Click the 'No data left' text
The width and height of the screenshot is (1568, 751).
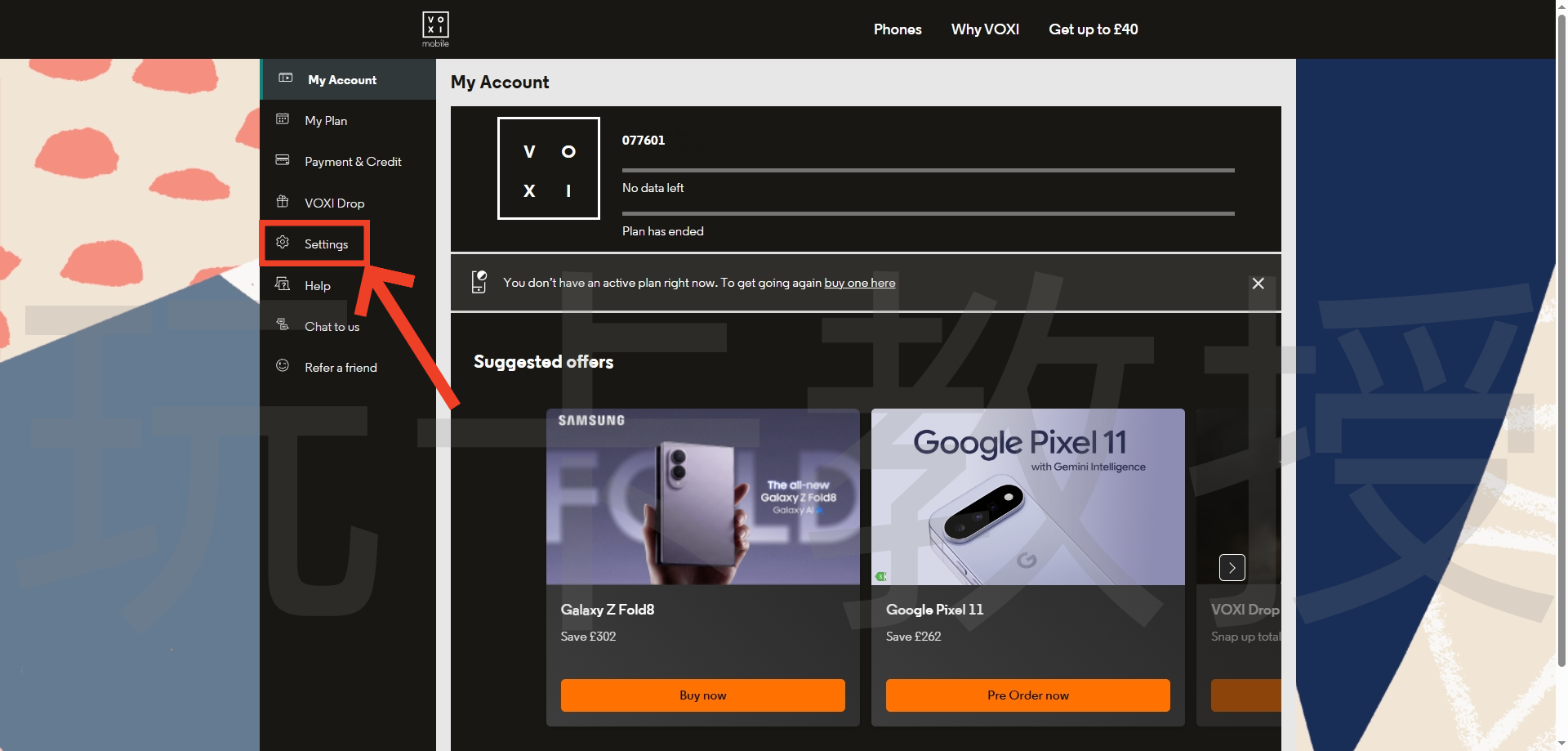click(653, 188)
